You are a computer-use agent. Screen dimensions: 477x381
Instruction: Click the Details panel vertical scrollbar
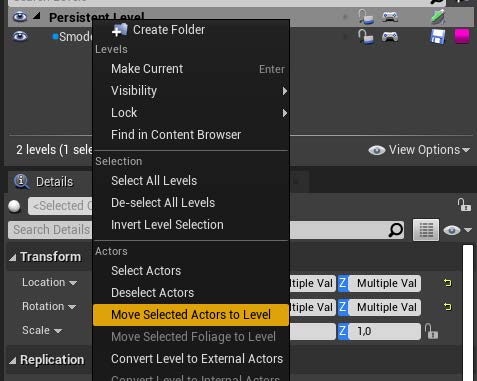(x=468, y=313)
